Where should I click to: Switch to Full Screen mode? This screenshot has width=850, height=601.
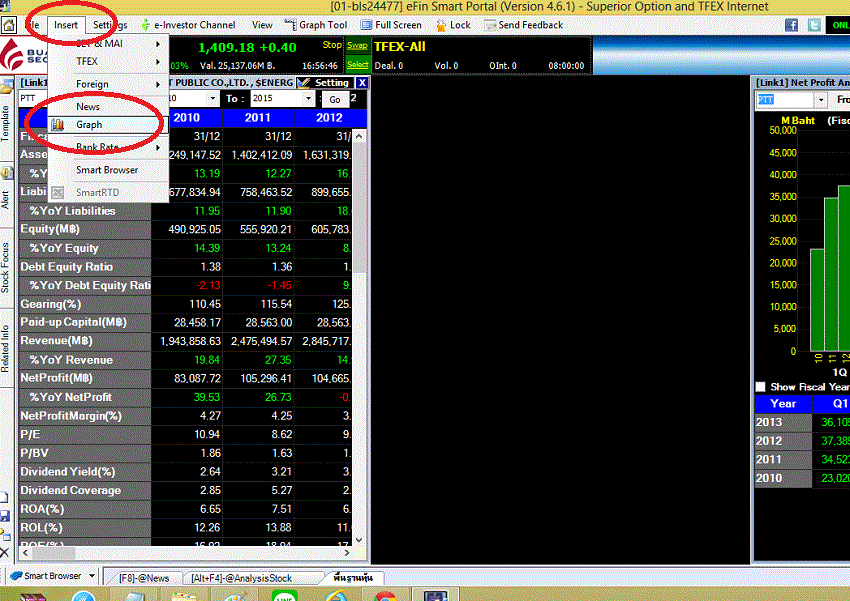[391, 25]
